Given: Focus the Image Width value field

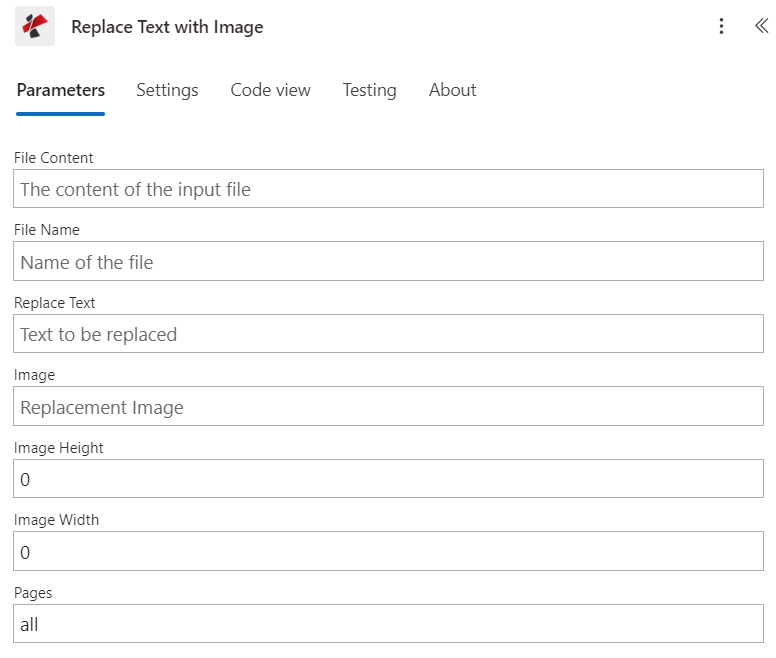Looking at the screenshot, I should [x=388, y=551].
